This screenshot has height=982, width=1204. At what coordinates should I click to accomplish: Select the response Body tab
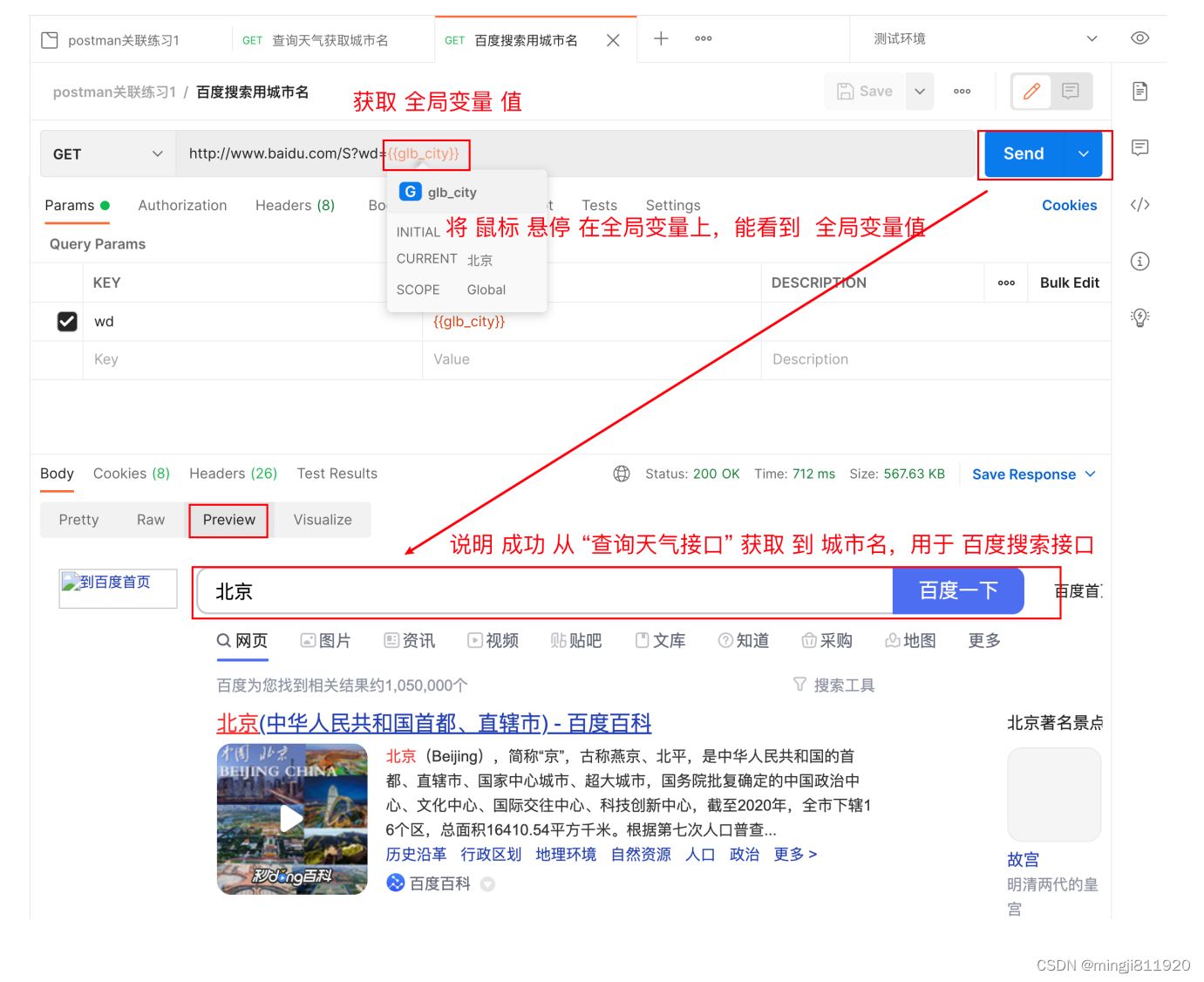(57, 474)
